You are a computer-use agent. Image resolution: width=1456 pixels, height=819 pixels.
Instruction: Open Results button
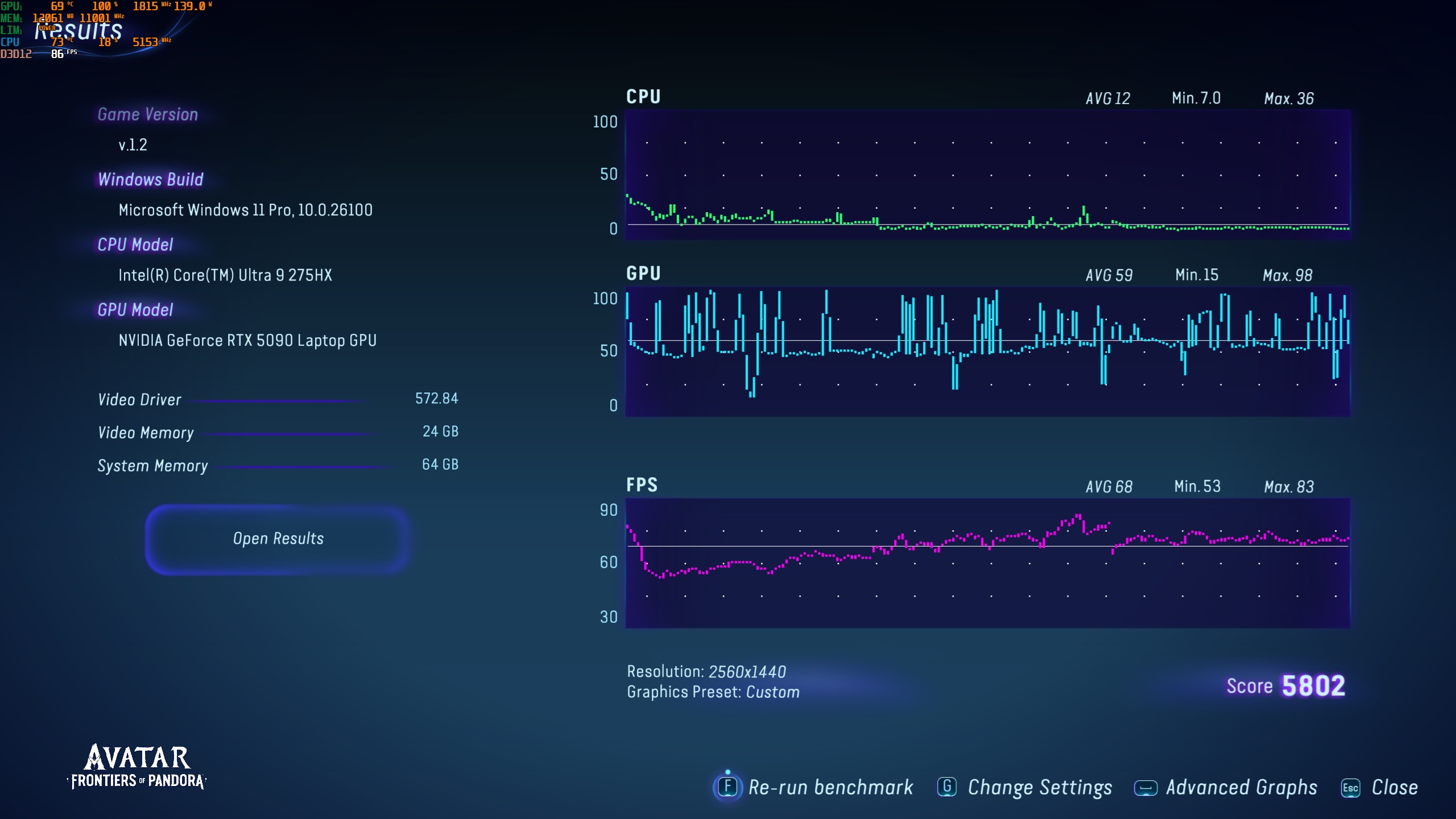point(278,539)
